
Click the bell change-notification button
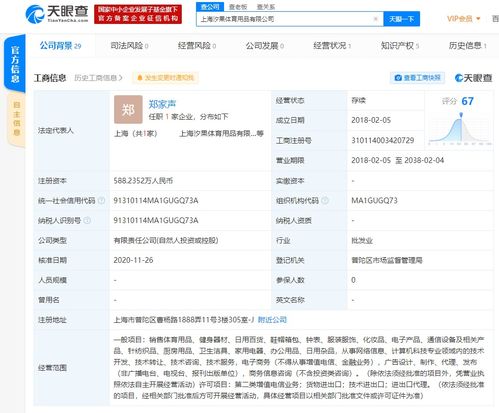[x=165, y=78]
